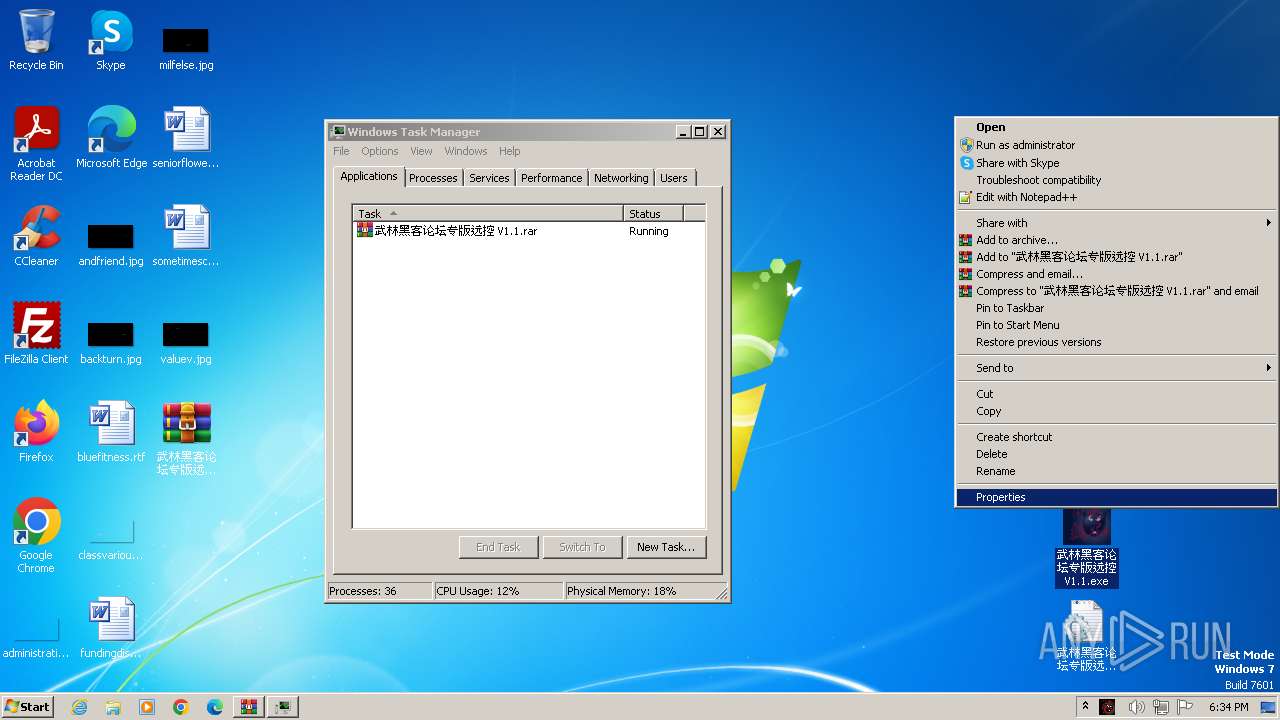The height and width of the screenshot is (720, 1280).
Task: Launch Firefox desktop shortcut
Action: [36, 431]
